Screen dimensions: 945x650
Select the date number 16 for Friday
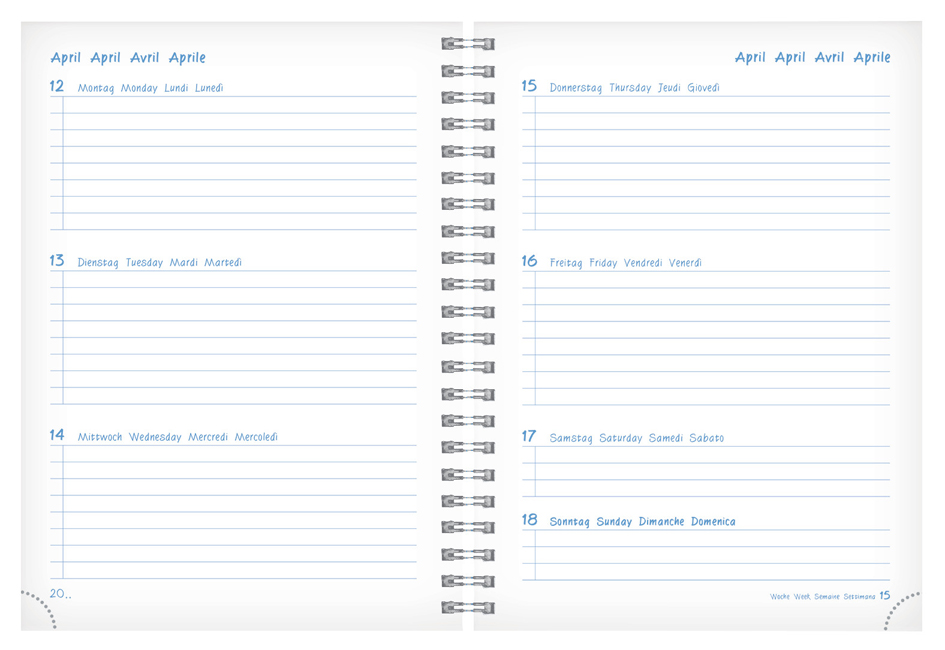click(529, 261)
